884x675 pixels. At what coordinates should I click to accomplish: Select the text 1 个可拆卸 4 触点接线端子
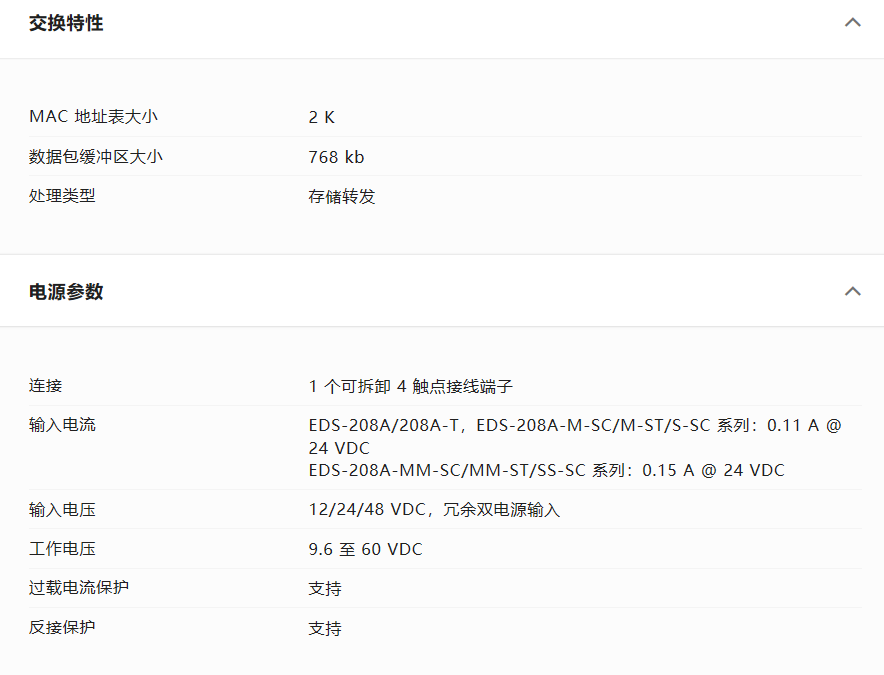tap(410, 386)
